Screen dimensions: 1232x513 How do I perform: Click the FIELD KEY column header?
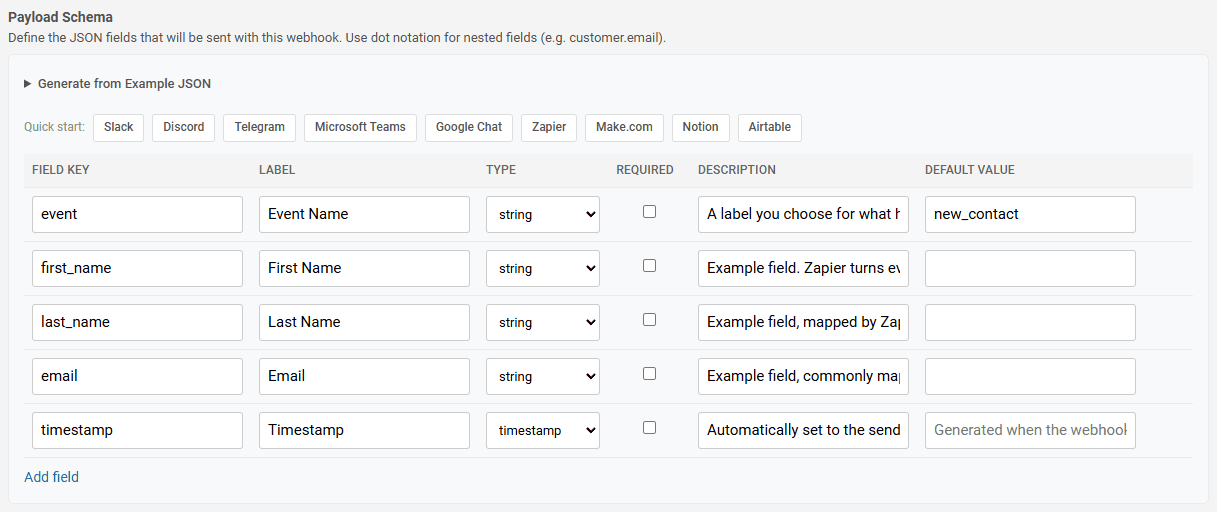click(x=61, y=170)
